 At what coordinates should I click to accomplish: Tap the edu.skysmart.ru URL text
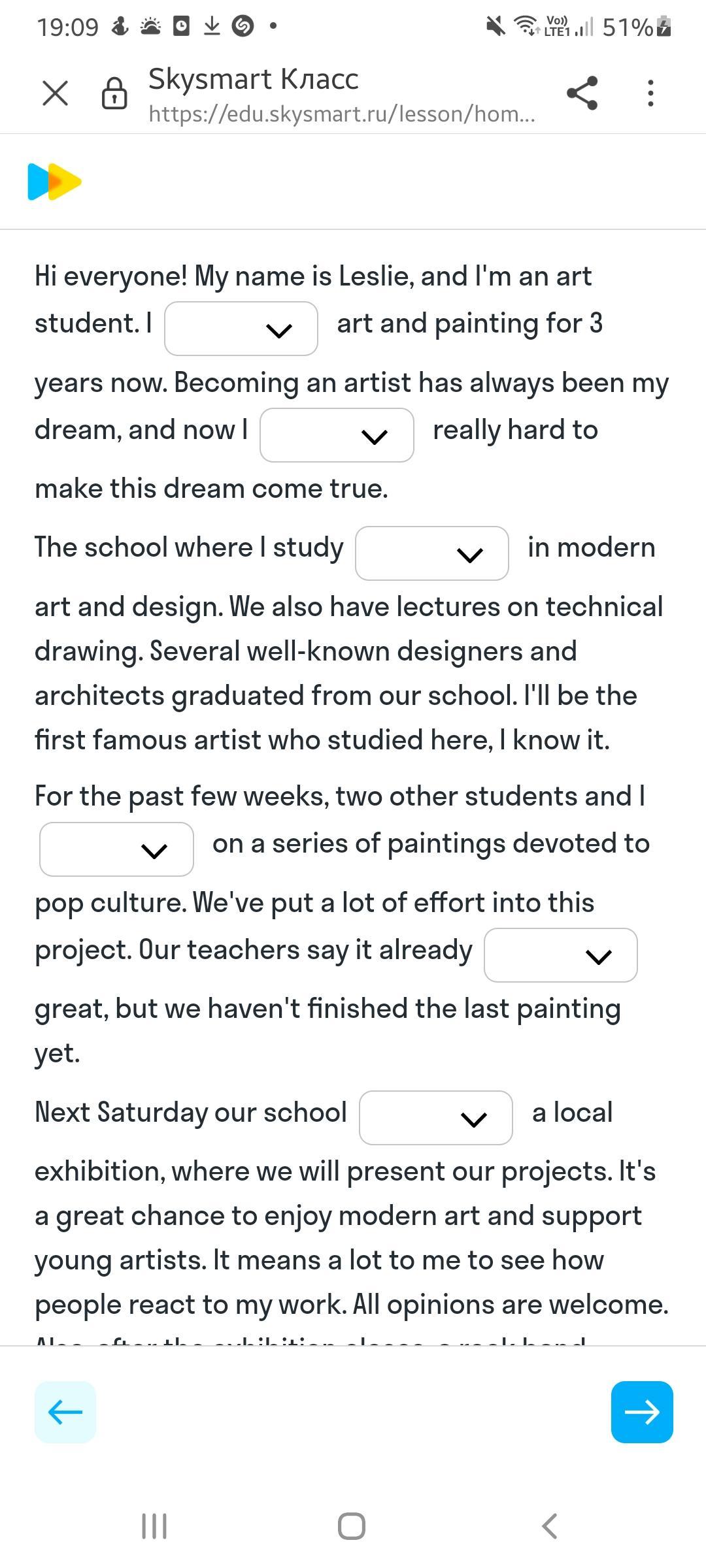[342, 114]
